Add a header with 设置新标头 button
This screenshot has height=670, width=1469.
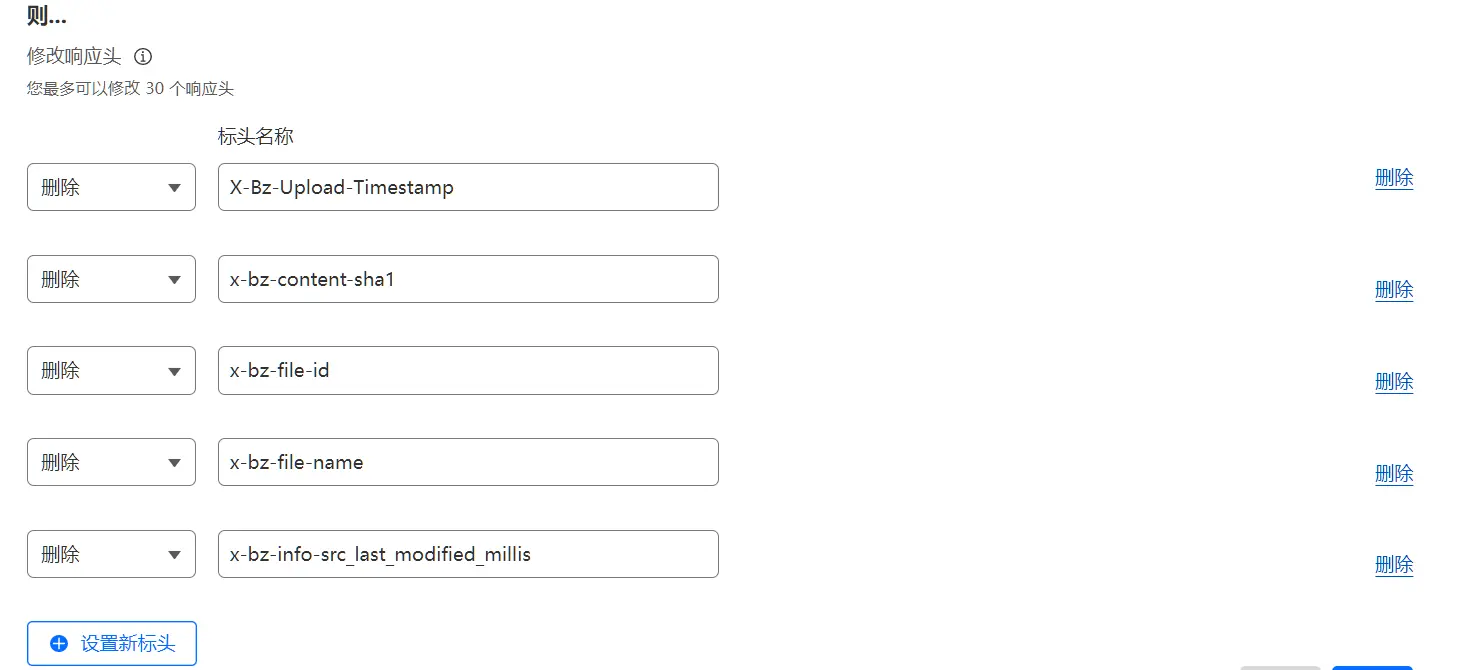point(112,643)
